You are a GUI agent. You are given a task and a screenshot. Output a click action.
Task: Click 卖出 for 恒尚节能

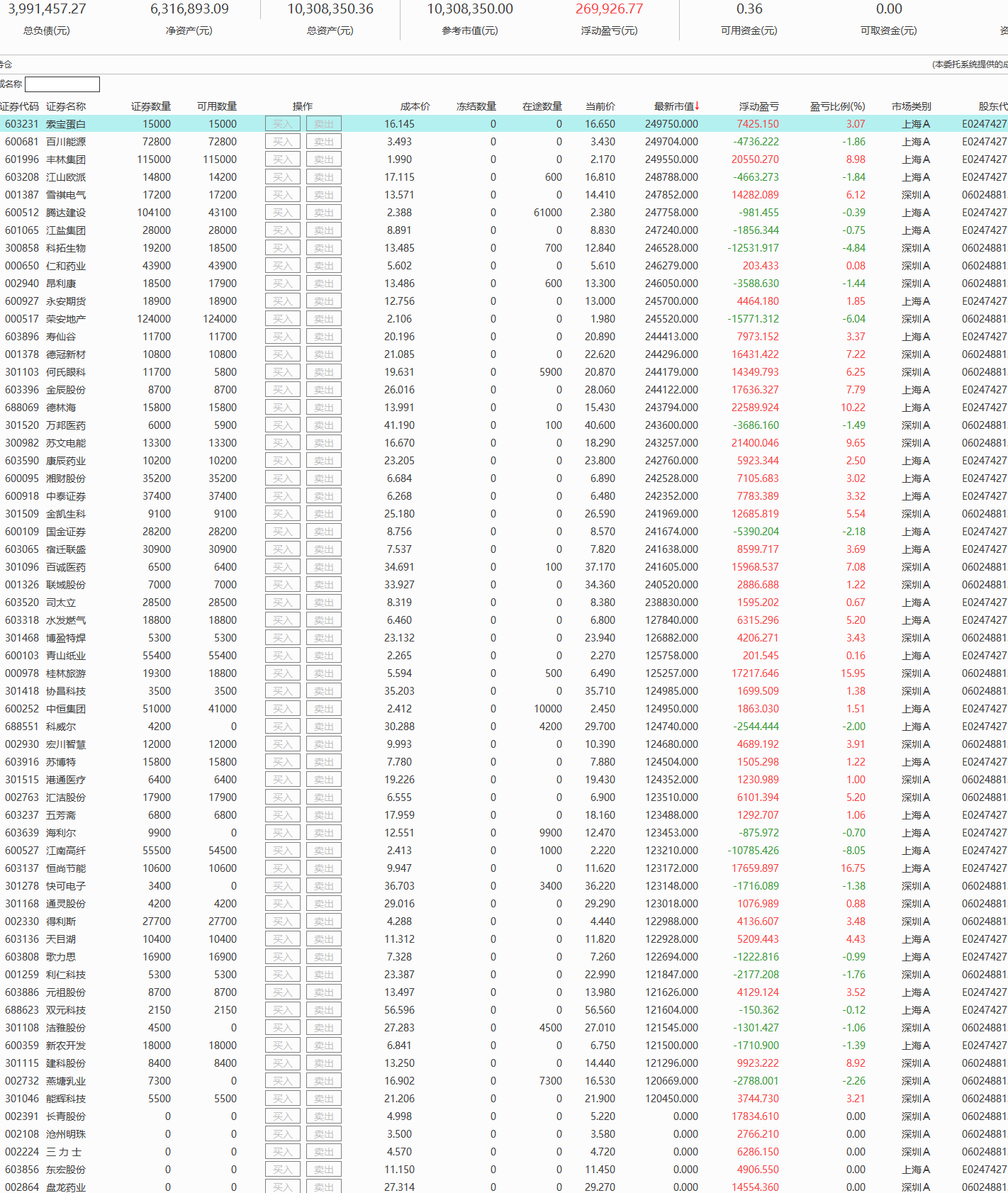coord(324,868)
